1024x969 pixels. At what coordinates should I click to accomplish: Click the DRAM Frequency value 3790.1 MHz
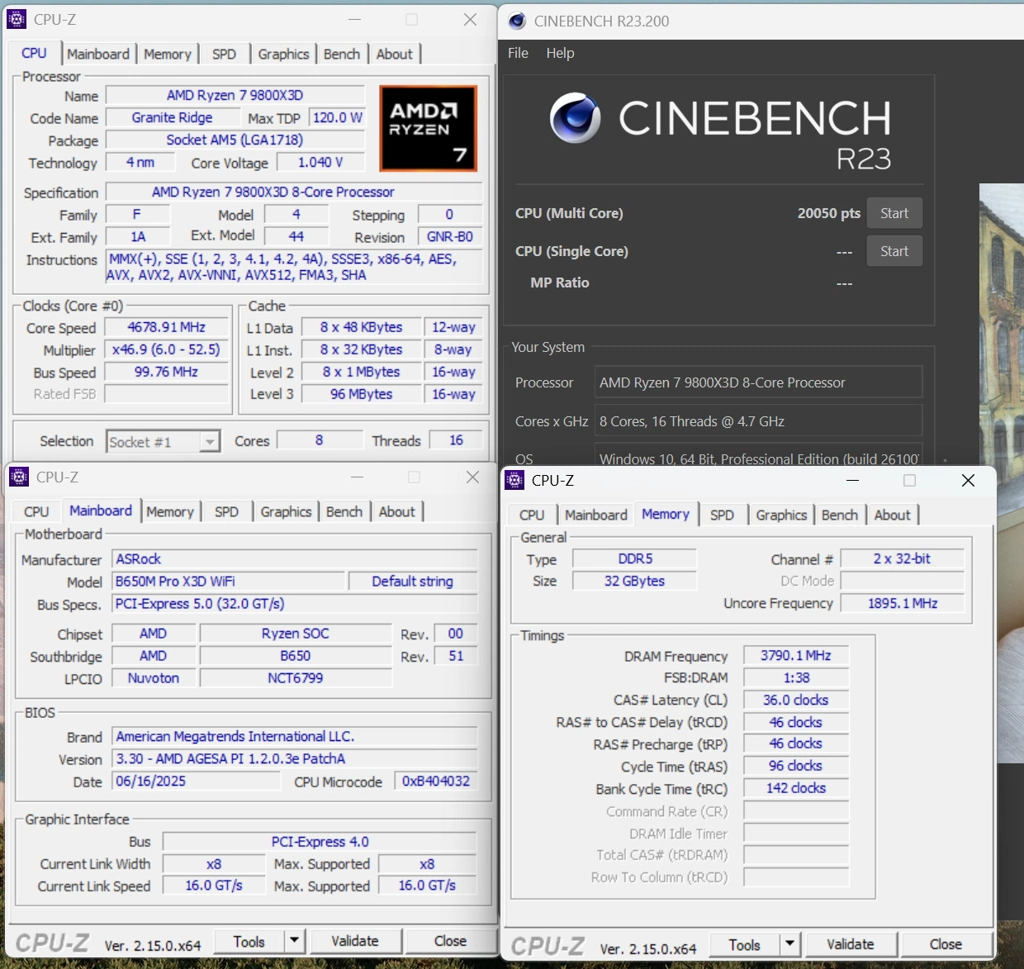pyautogui.click(x=795, y=656)
